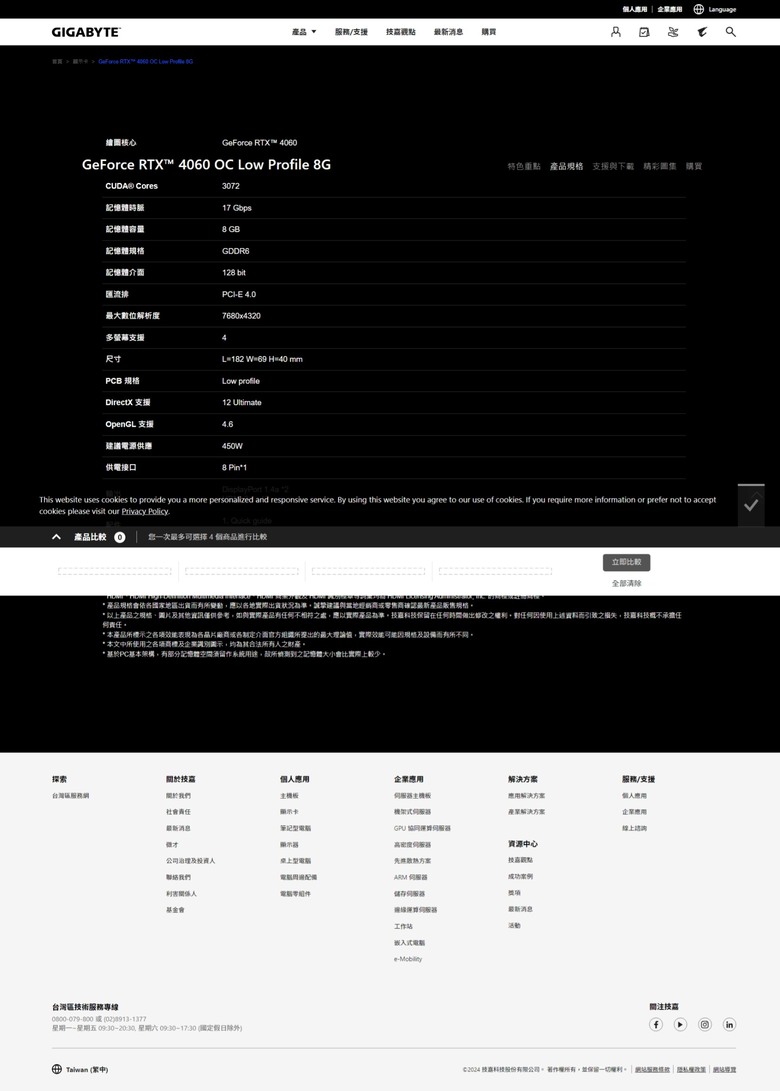
Task: Open footer link e-Mobility
Action: tap(408, 959)
